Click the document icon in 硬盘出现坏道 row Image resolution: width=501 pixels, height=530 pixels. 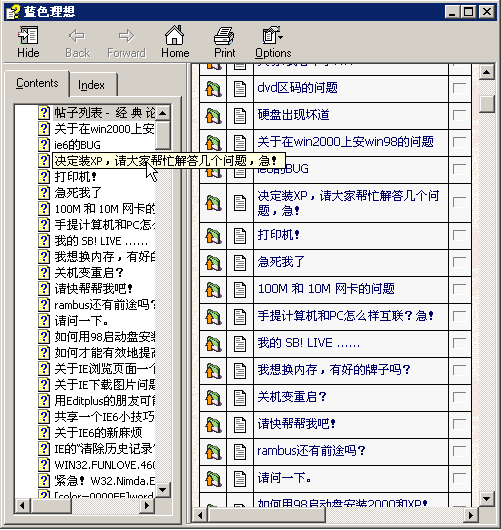(x=240, y=116)
